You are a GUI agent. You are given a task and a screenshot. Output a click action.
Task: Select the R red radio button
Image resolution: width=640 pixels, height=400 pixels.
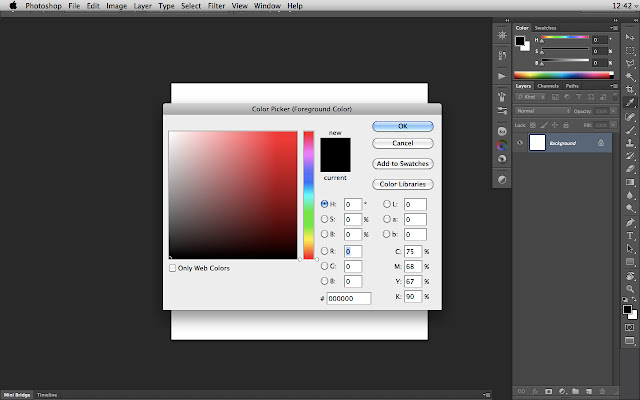(x=324, y=251)
